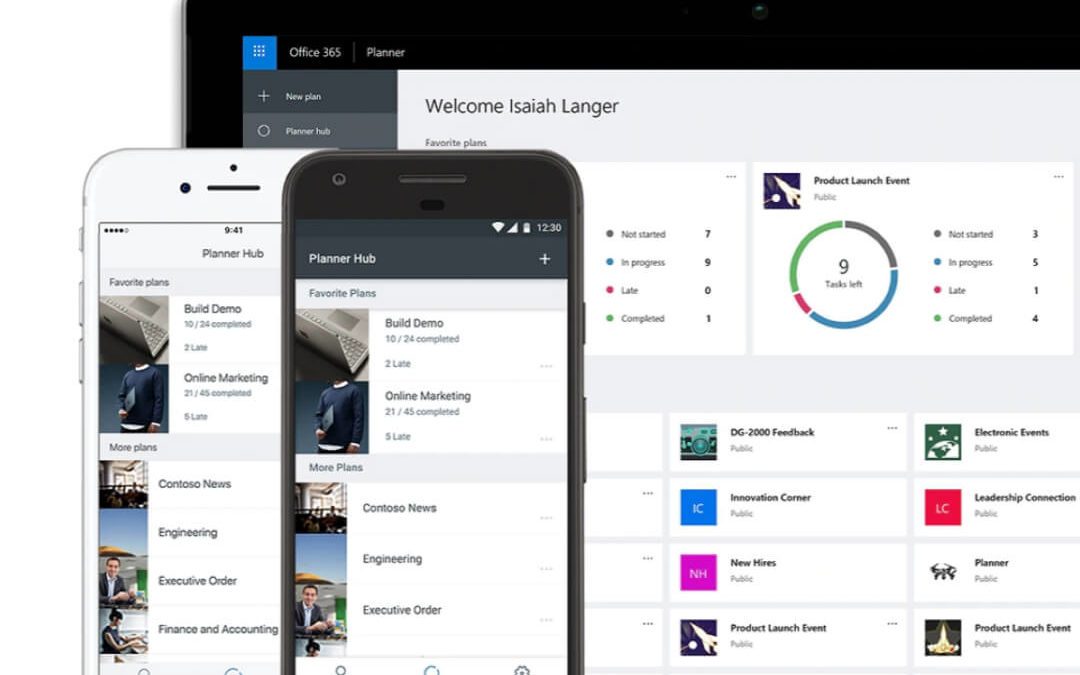
Task: Tap the Online Marketing thumbnail on the Android phone
Action: [x=332, y=417]
